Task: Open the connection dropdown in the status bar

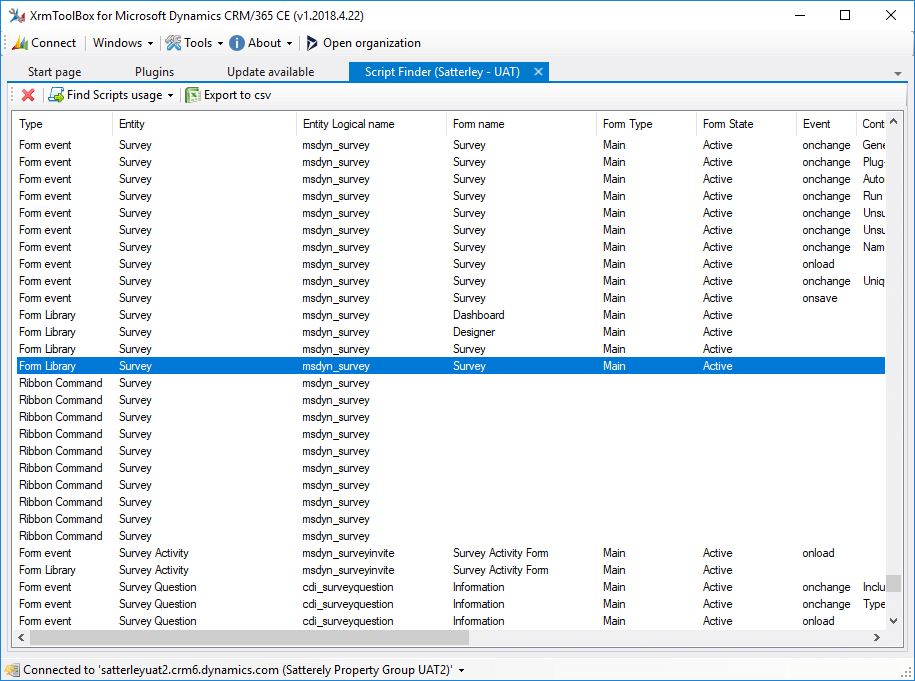Action: (x=462, y=670)
